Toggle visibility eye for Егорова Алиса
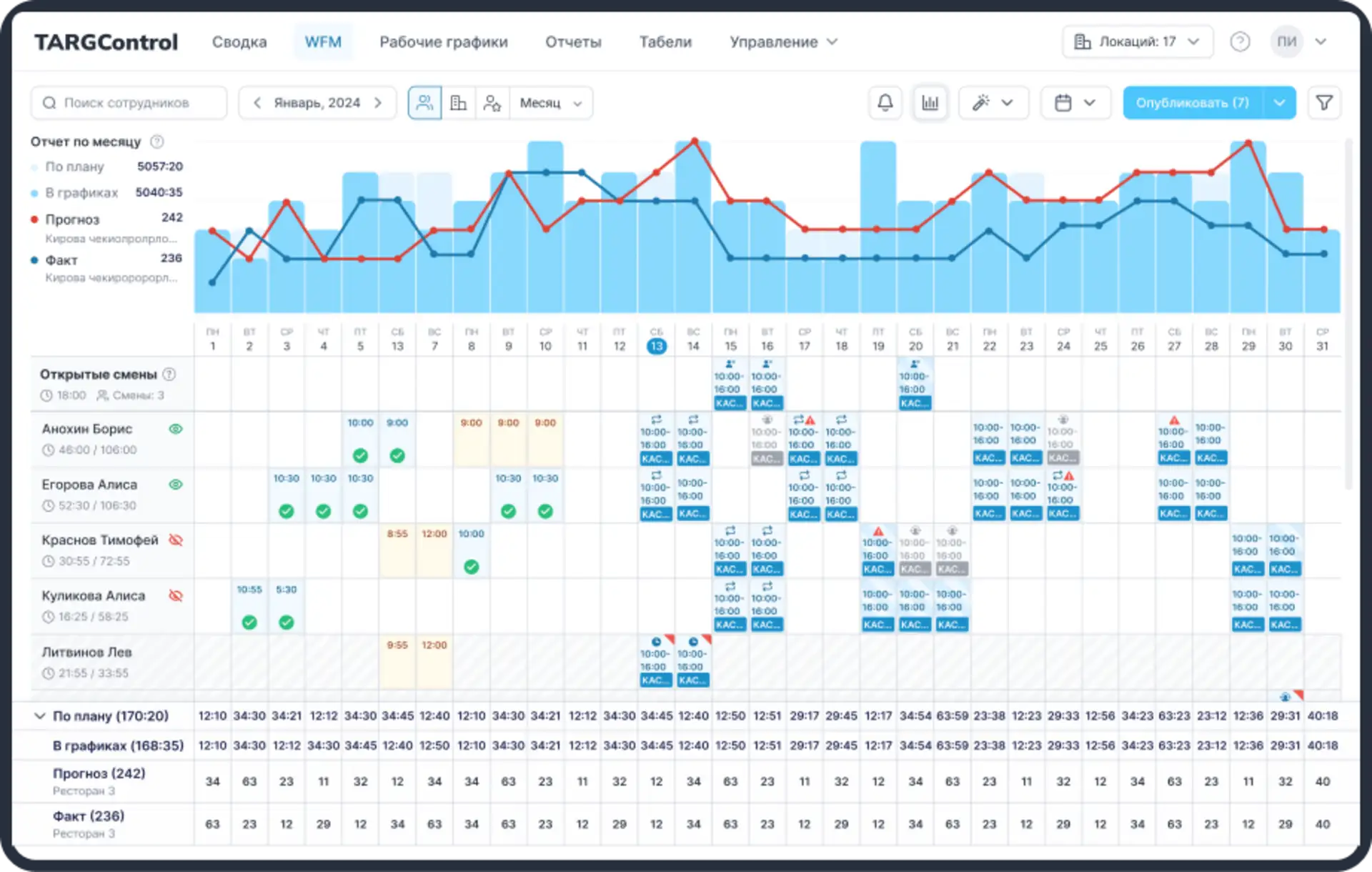 (x=176, y=485)
